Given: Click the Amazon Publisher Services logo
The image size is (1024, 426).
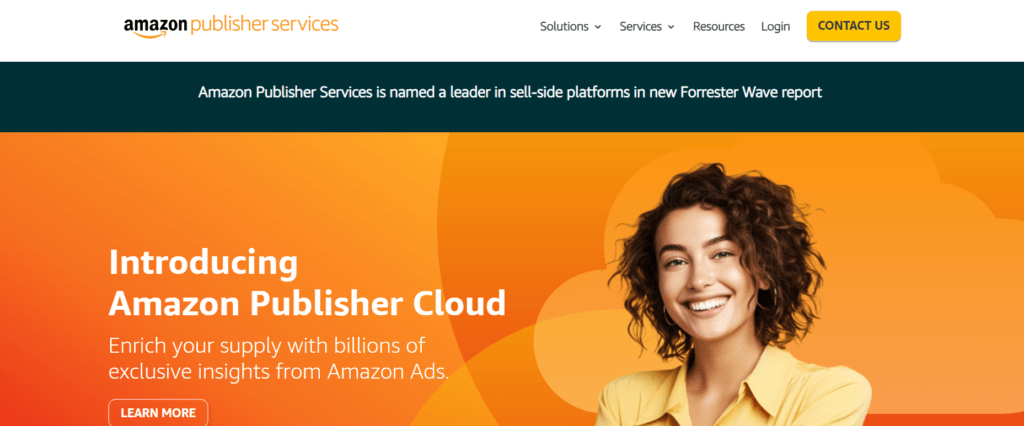Looking at the screenshot, I should 231,26.
